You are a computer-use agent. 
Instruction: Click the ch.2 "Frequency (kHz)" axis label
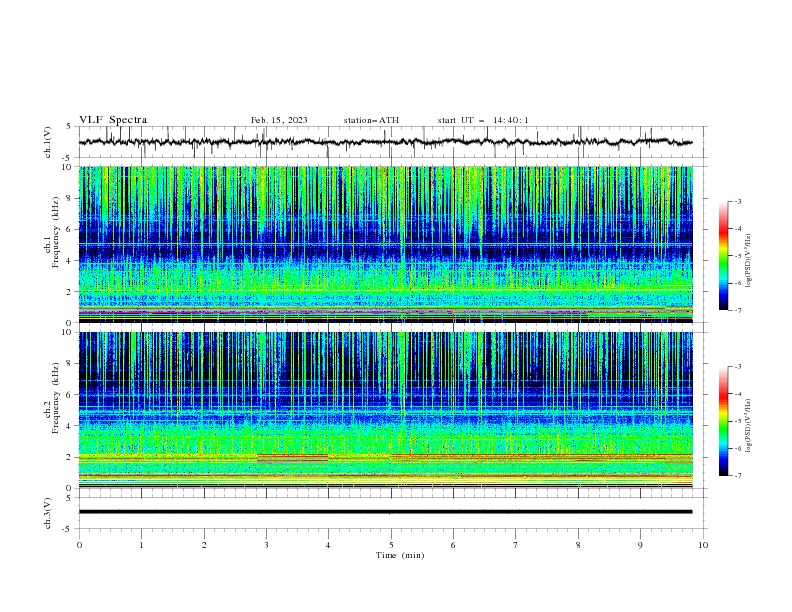click(58, 398)
